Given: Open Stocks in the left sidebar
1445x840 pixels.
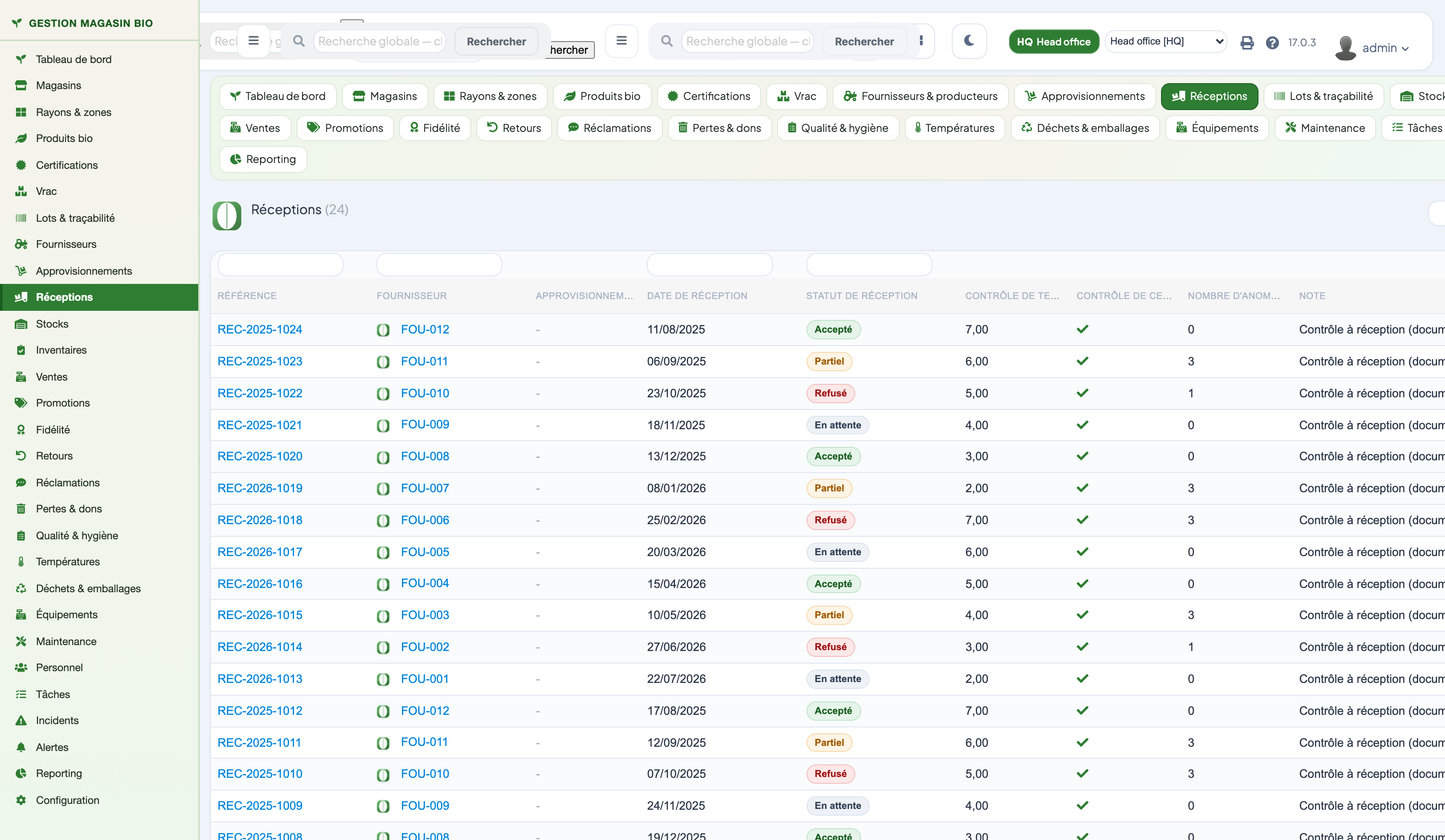Looking at the screenshot, I should [x=99, y=324].
